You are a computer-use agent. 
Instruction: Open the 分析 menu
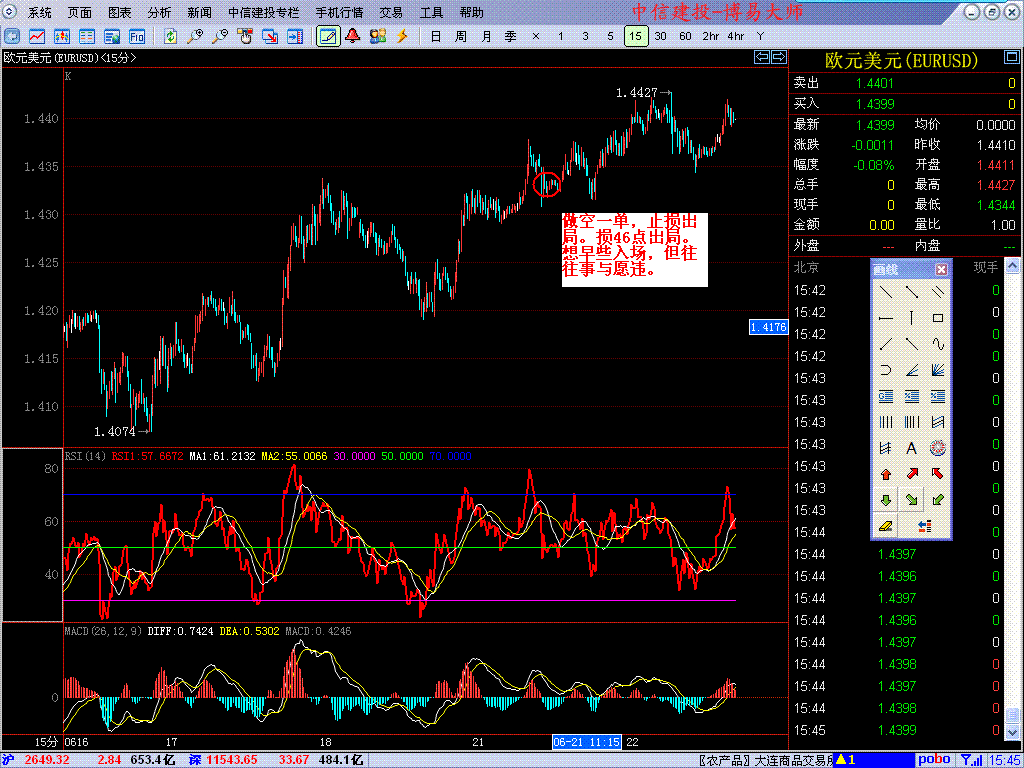click(159, 12)
